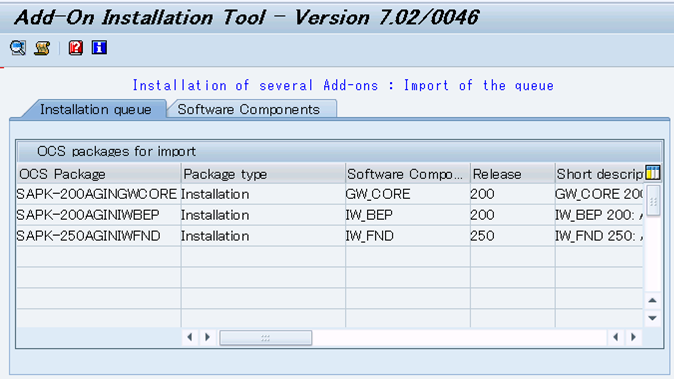The height and width of the screenshot is (380, 674).
Task: Open the logs scroll icon in toolbar
Action: 42,48
